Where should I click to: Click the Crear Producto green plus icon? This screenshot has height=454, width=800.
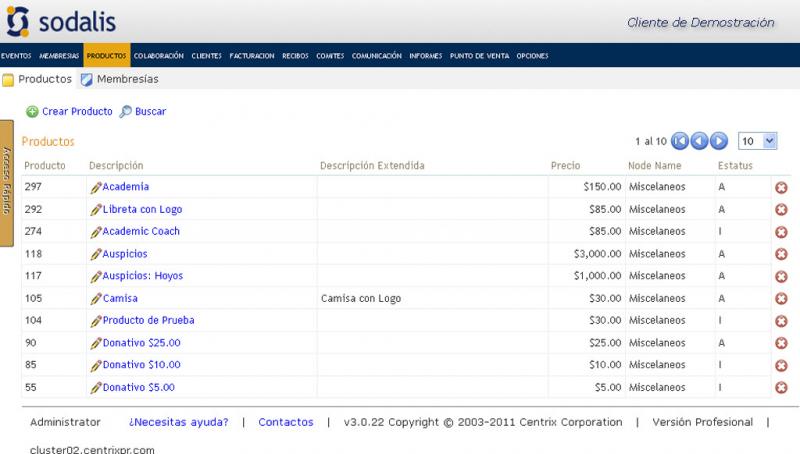tap(32, 112)
